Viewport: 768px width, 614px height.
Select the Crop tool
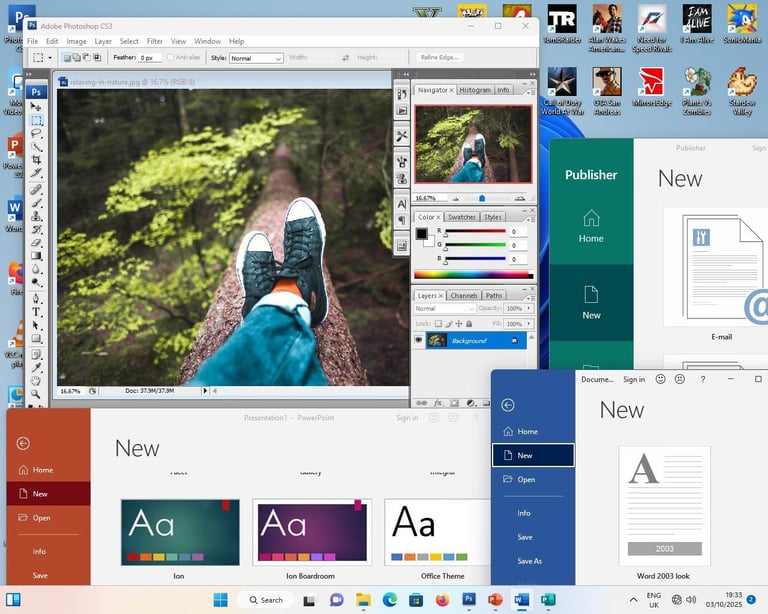(x=36, y=160)
